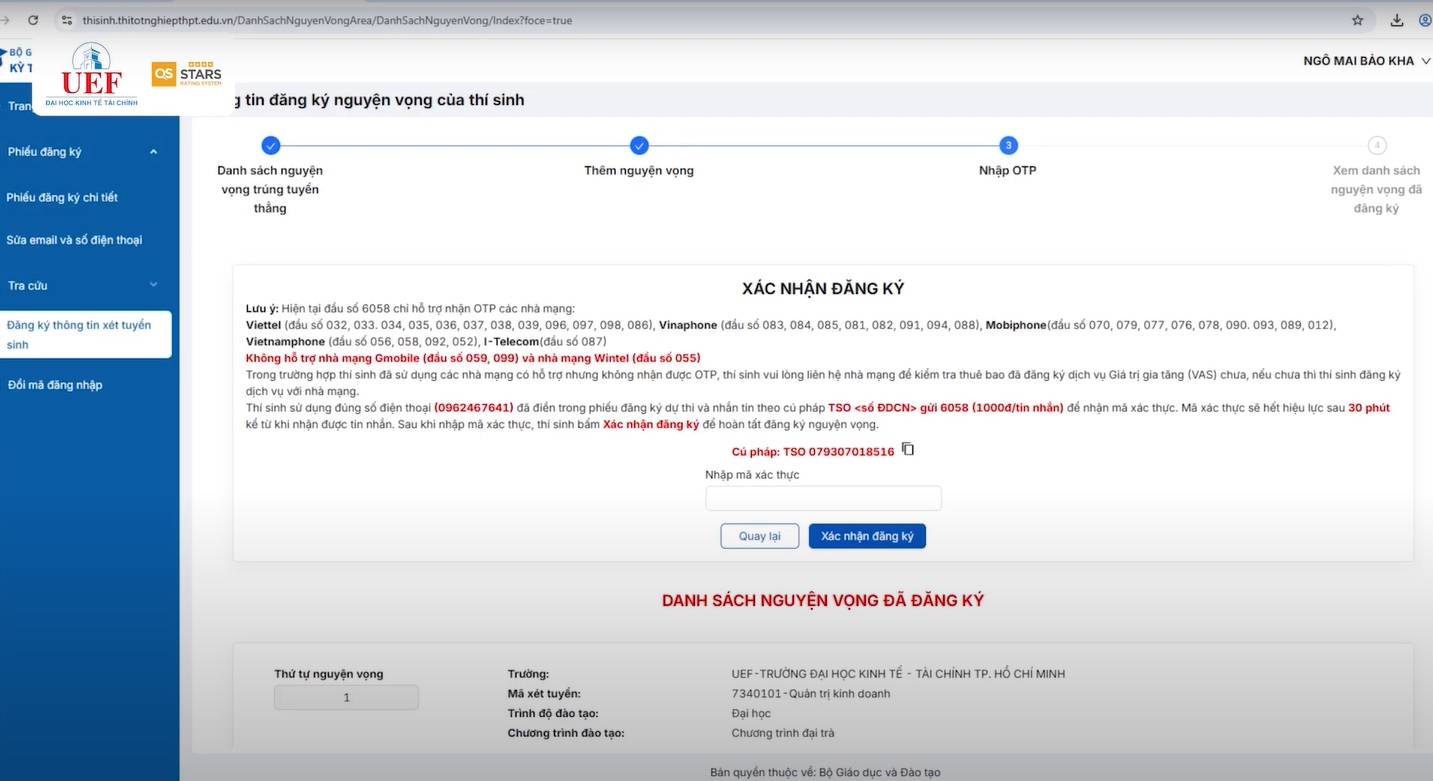1433x781 pixels.
Task: Click the UEF university logo
Action: 92,75
